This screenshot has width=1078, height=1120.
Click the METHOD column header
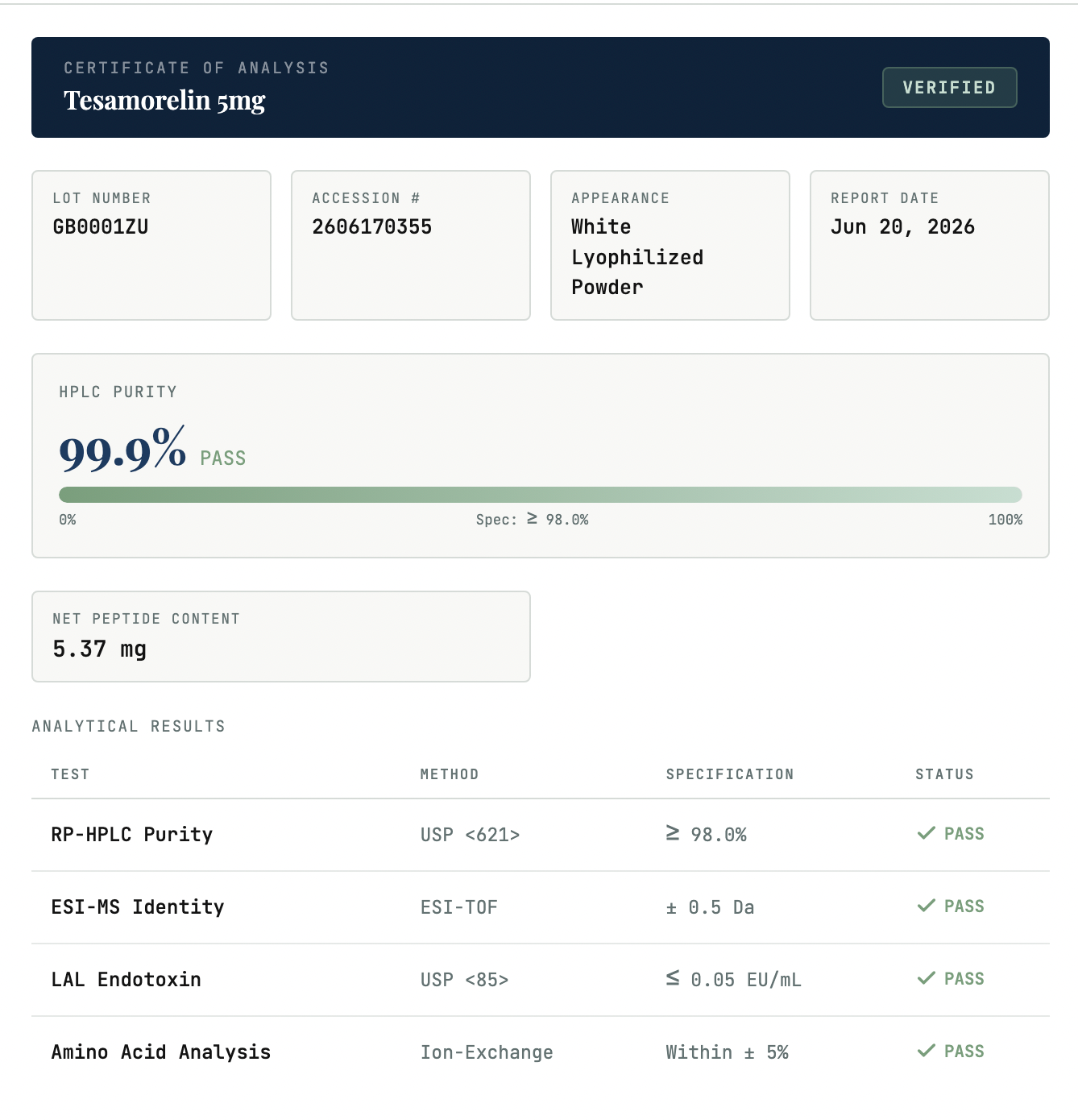[x=450, y=774]
